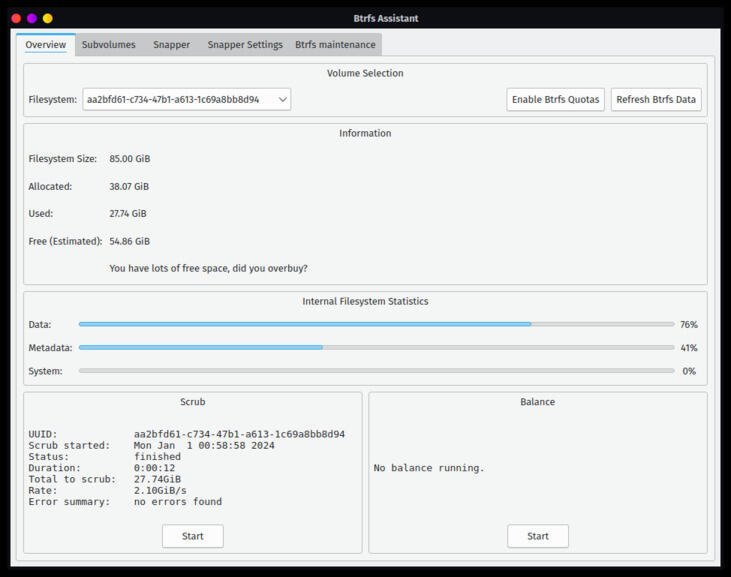Click the yellow window control button
This screenshot has width=731, height=577.
point(48,18)
